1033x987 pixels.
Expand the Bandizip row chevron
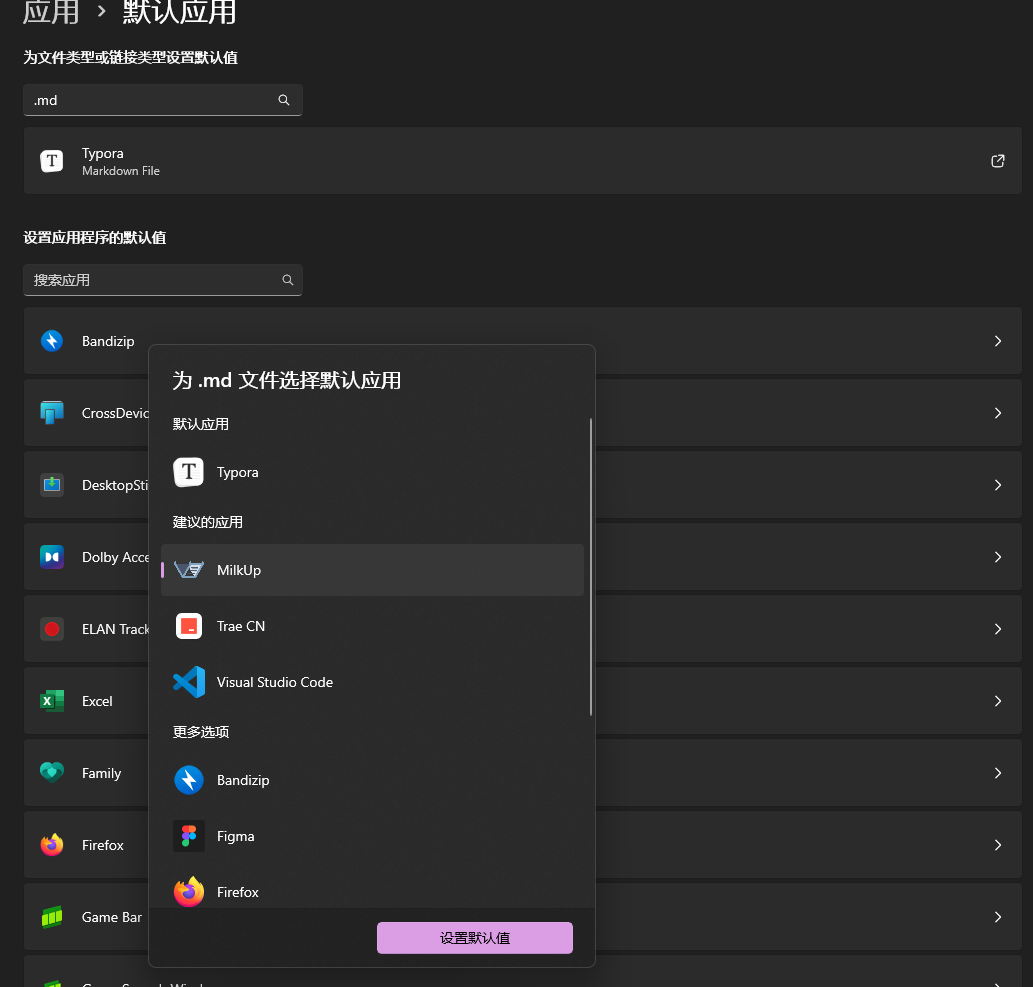[997, 341]
